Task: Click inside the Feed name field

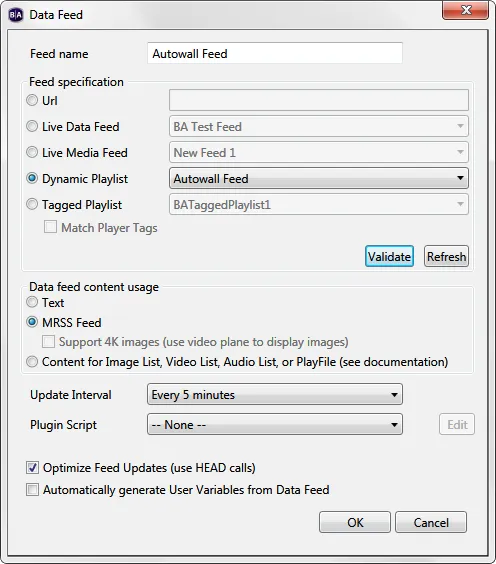Action: coord(274,53)
